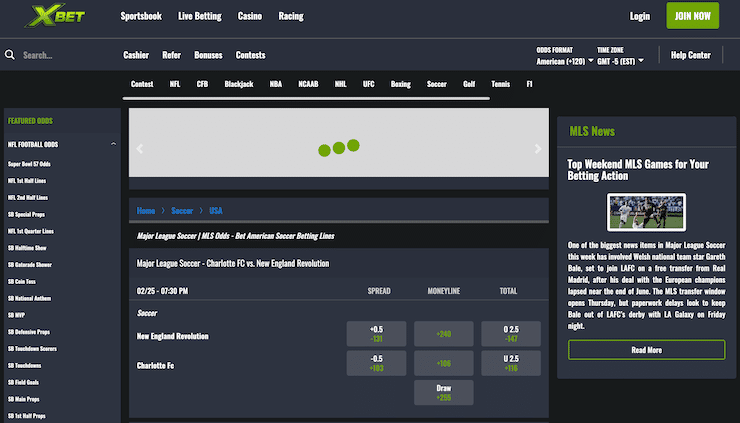The height and width of the screenshot is (423, 740).
Task: Open NFL 1st Half Lines
Action: [x=27, y=181]
